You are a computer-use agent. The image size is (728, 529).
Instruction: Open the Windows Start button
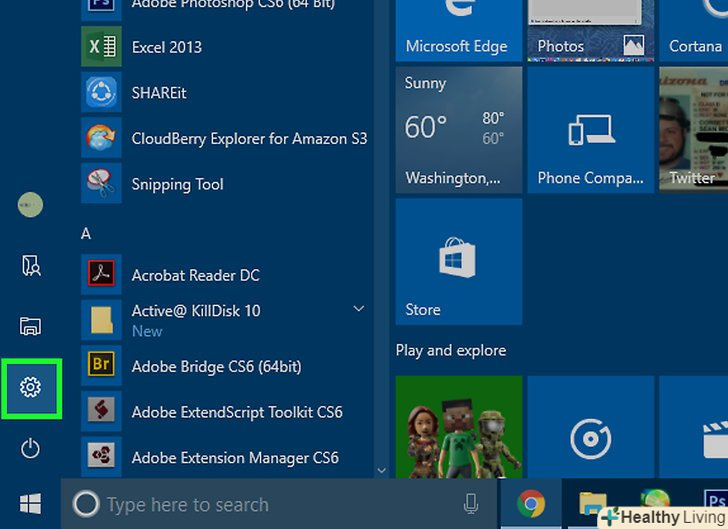pos(31,503)
